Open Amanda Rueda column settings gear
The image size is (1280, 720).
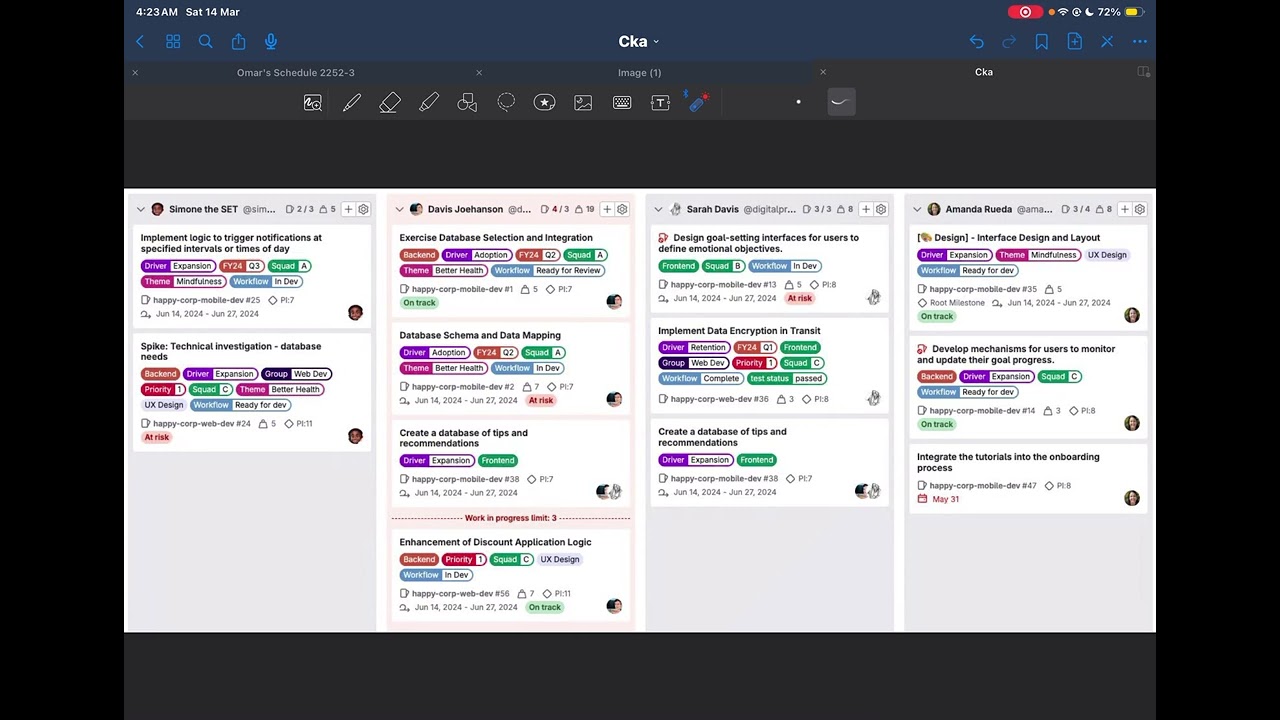[x=1140, y=209]
